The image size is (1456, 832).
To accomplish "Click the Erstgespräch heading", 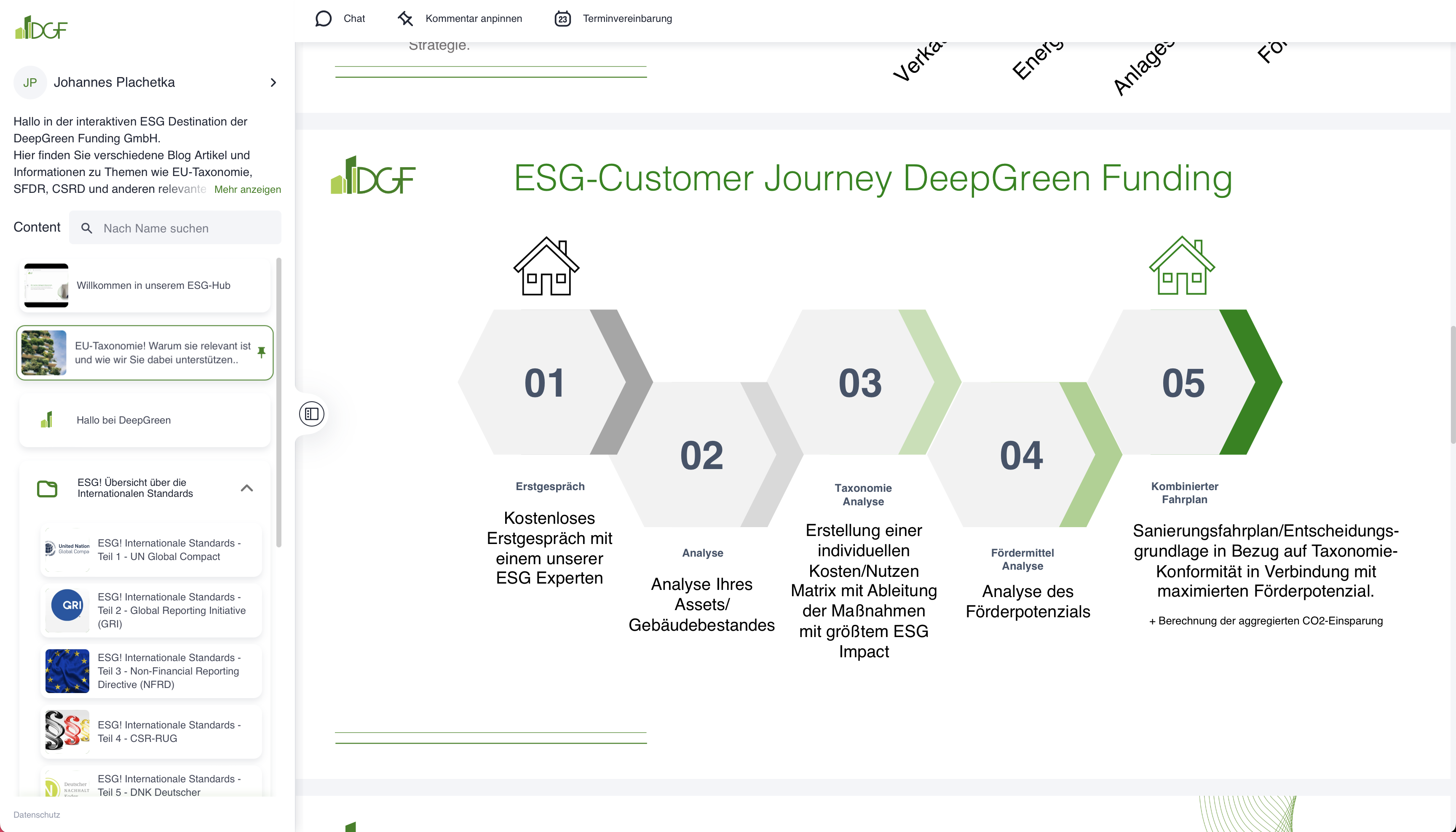I will [550, 486].
